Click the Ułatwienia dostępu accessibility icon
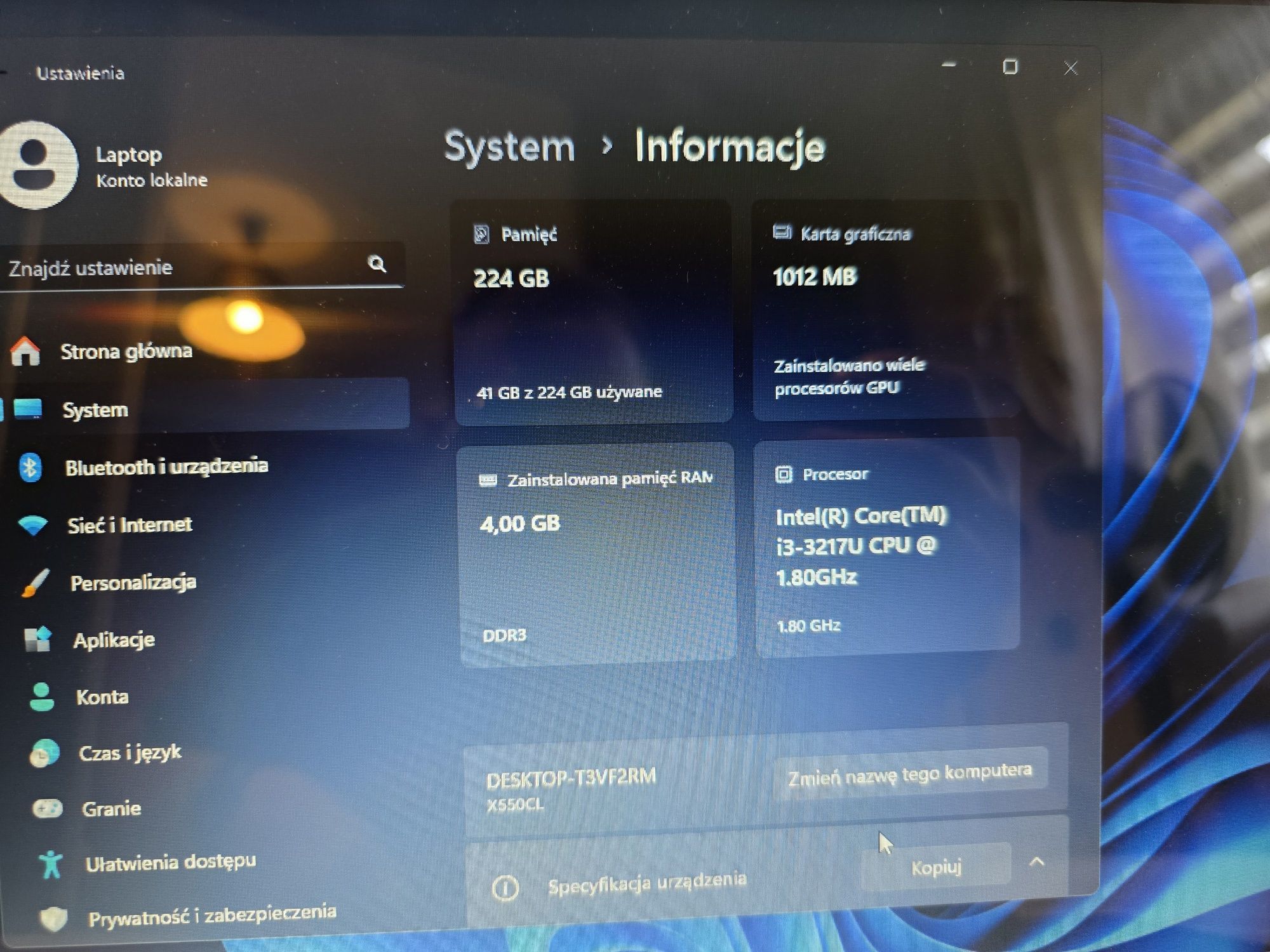Viewport: 1270px width, 952px height. [x=50, y=864]
